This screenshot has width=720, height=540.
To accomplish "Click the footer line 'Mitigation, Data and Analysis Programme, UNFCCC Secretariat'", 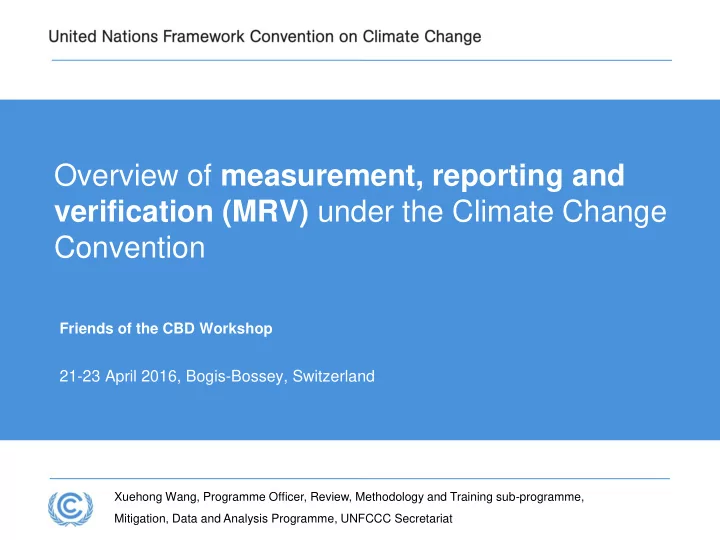I will coord(283,518).
